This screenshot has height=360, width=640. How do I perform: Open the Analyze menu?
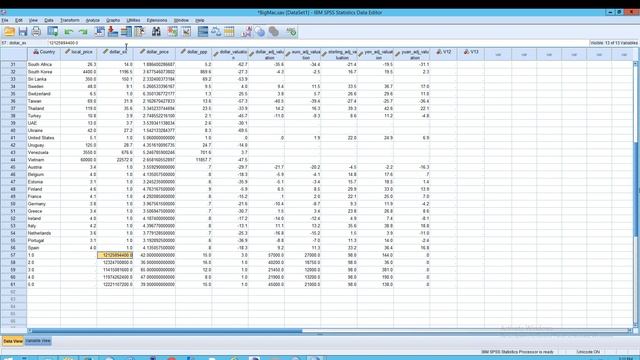click(x=93, y=20)
